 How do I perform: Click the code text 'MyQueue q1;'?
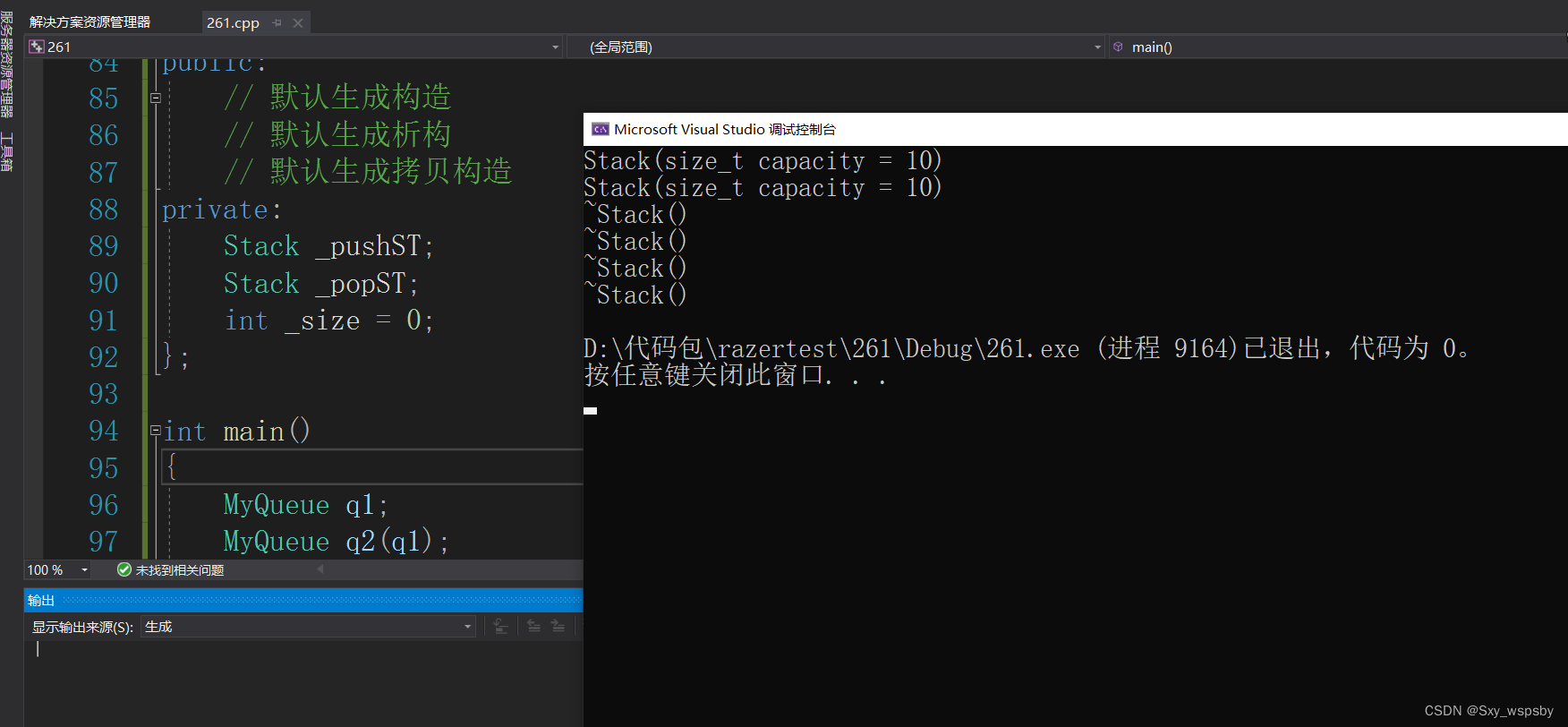click(306, 505)
